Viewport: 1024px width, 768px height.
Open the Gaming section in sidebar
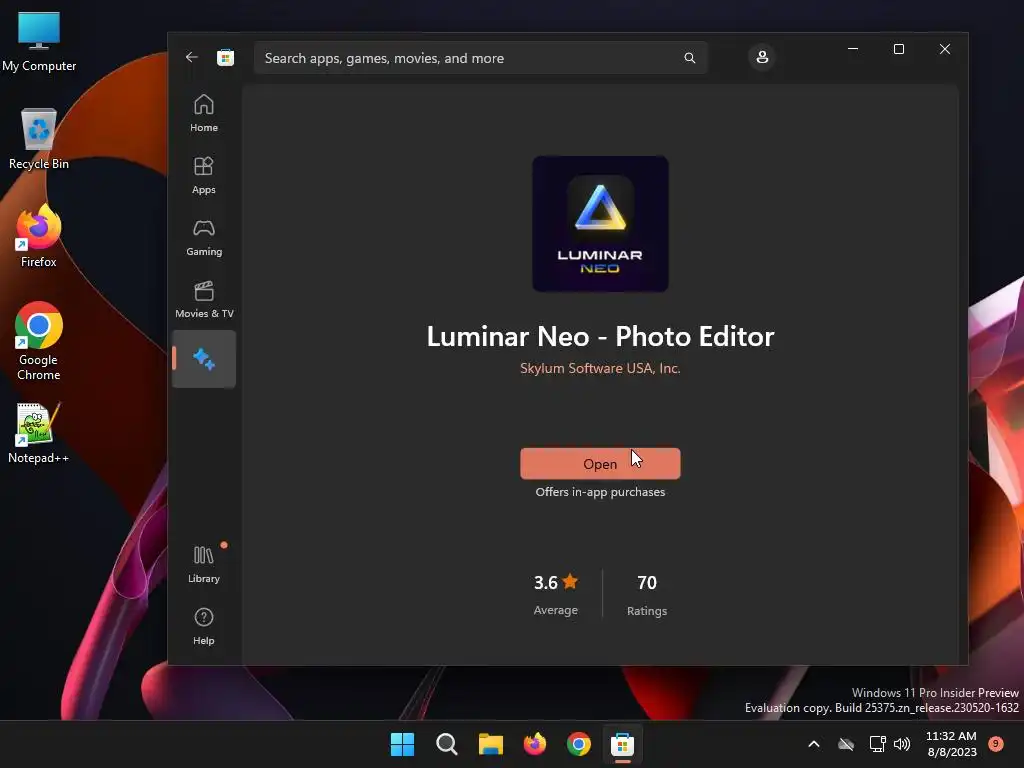click(x=204, y=237)
